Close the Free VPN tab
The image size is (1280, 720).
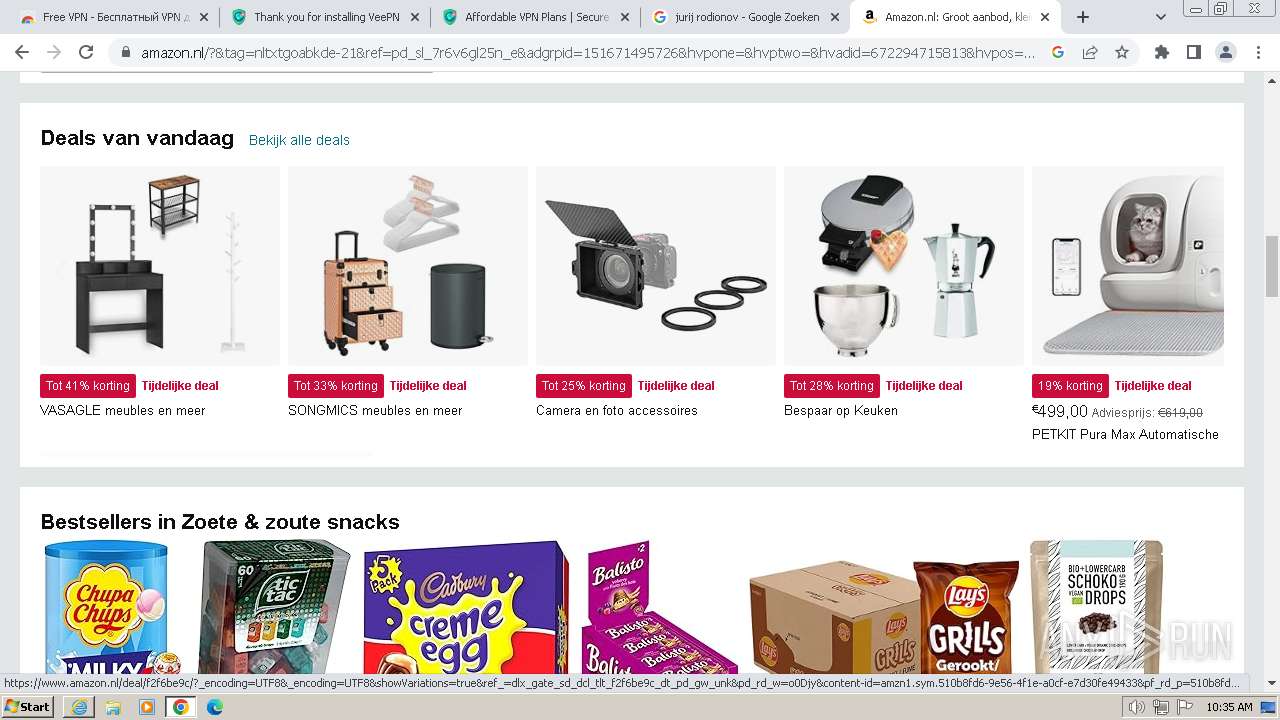[204, 17]
